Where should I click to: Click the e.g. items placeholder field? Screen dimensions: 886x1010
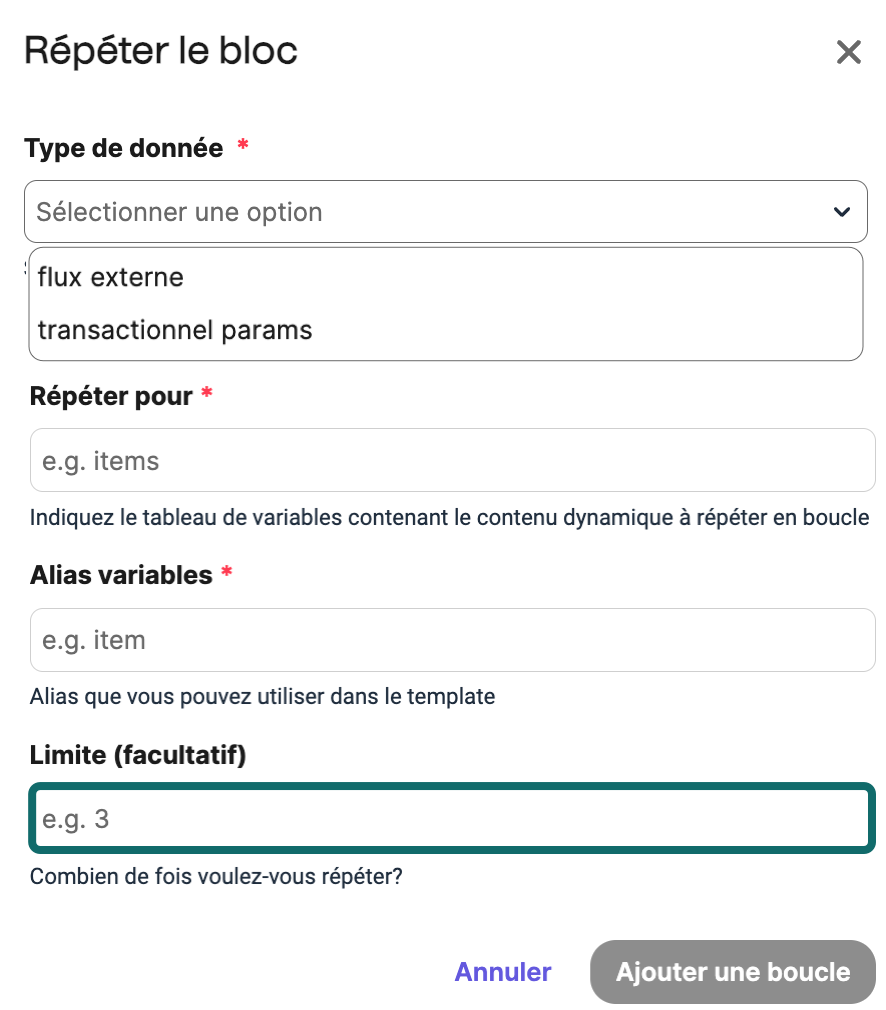coord(445,459)
